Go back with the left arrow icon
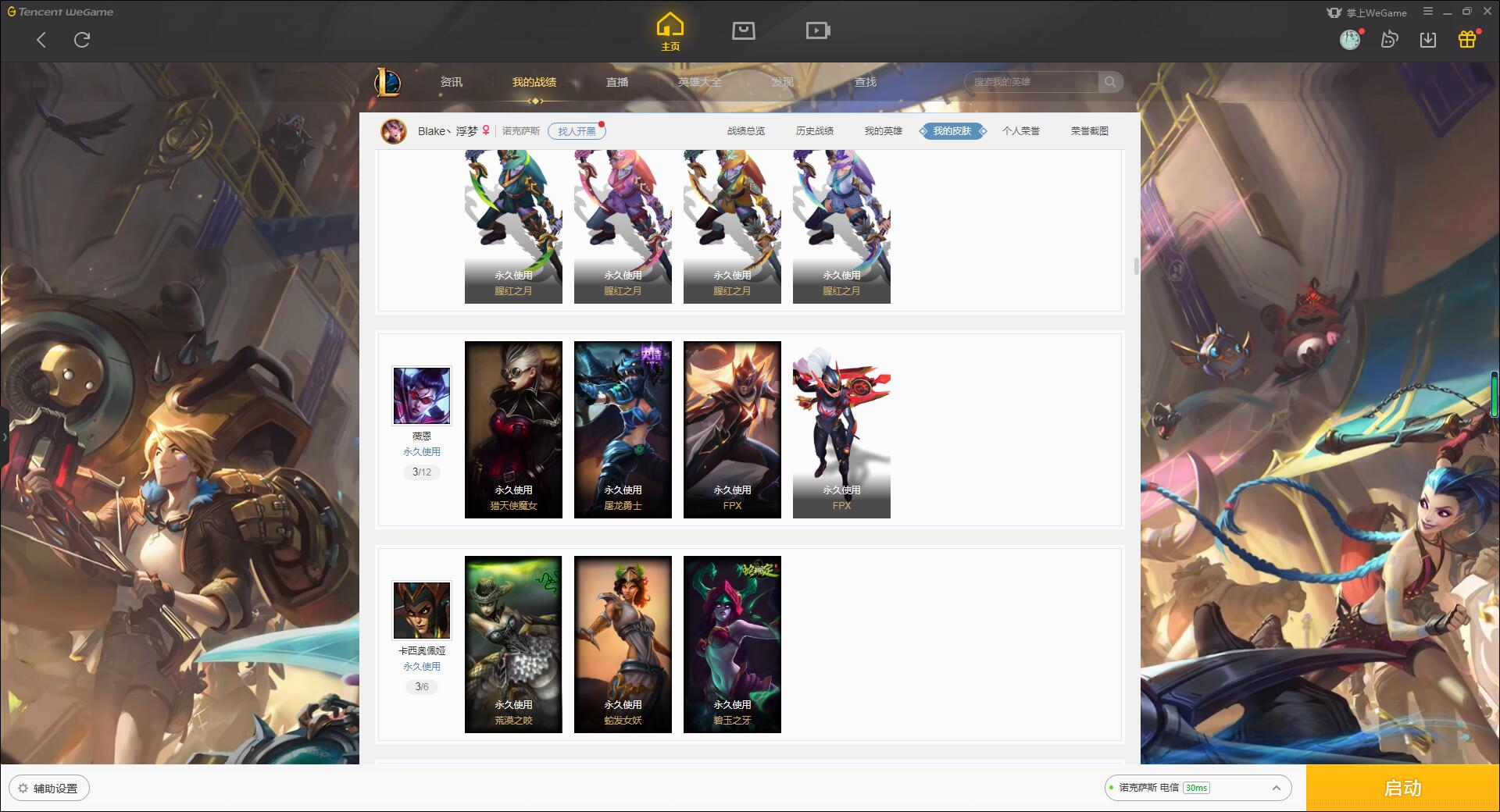 pyautogui.click(x=41, y=40)
